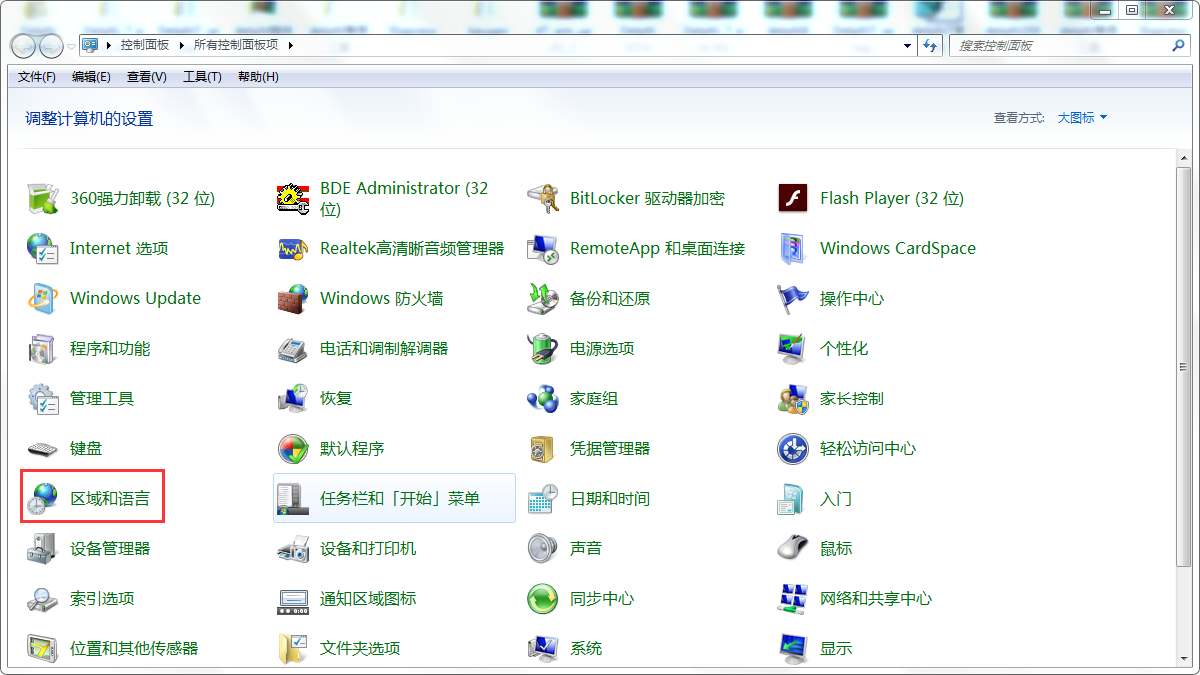The image size is (1200, 675).
Task: Click the magnifier icon in the search box
Action: pos(1178,45)
